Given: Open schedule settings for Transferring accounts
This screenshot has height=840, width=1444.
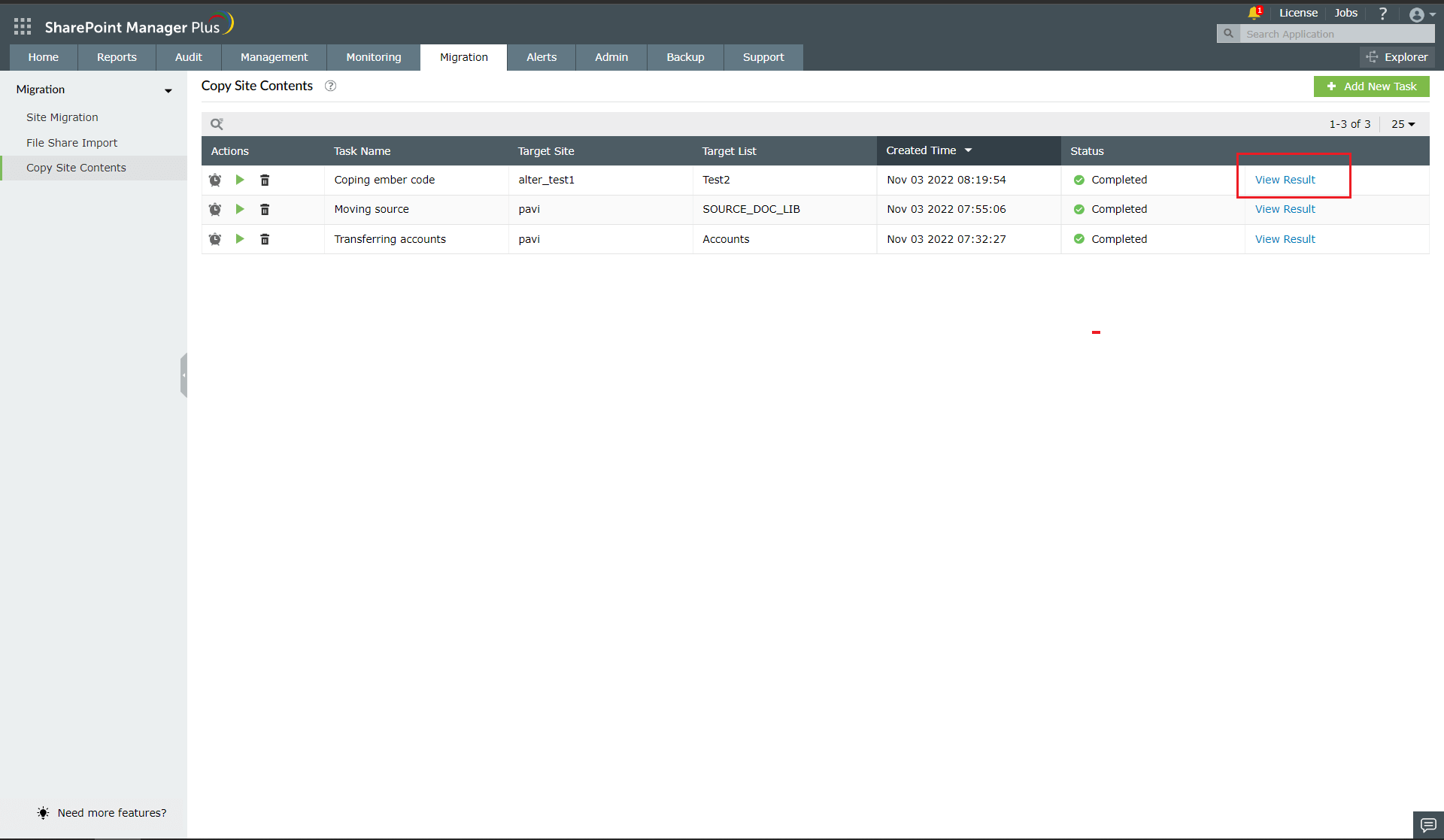Looking at the screenshot, I should click(215, 239).
